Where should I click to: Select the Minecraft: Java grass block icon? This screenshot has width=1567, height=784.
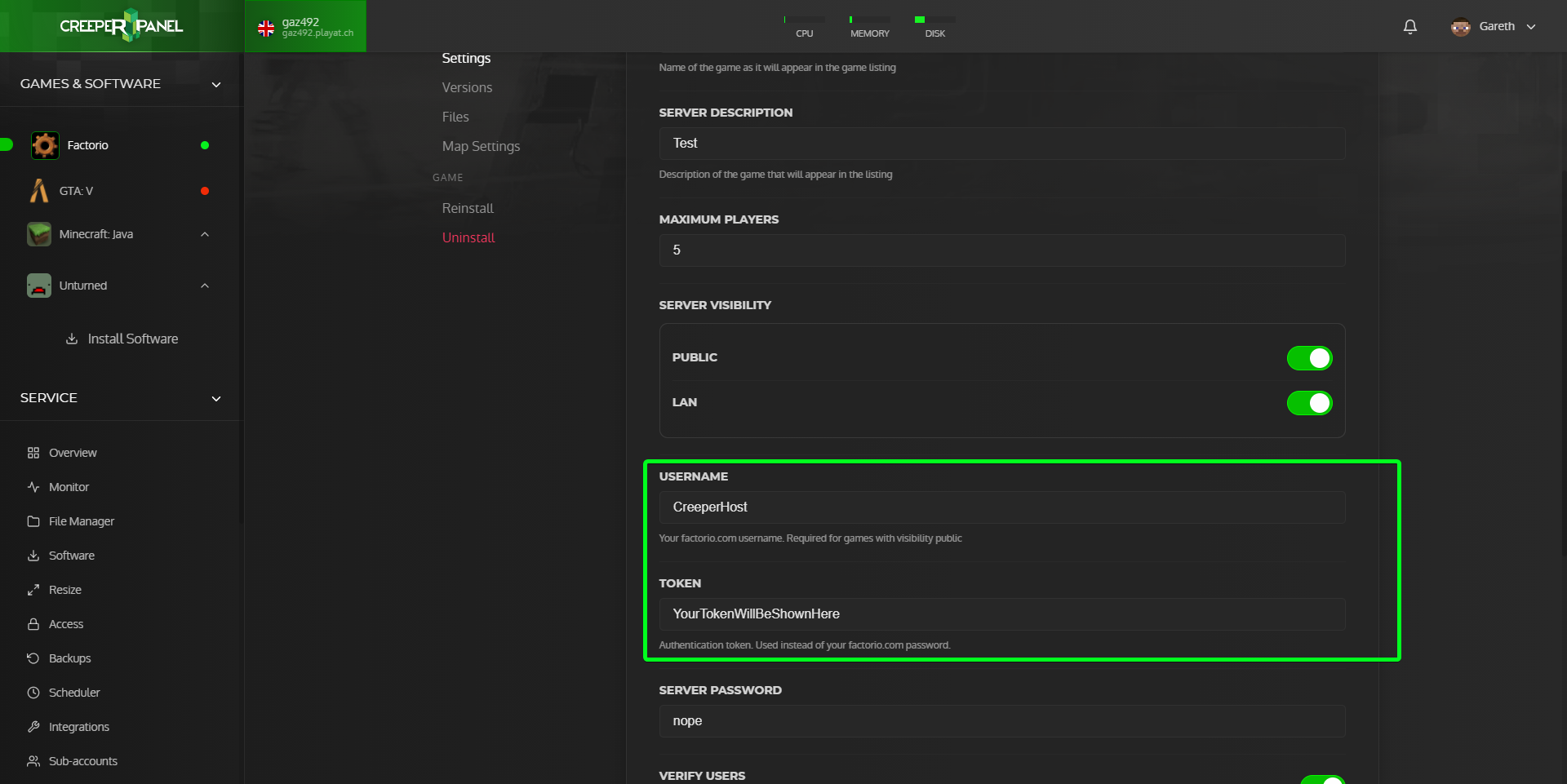point(39,234)
